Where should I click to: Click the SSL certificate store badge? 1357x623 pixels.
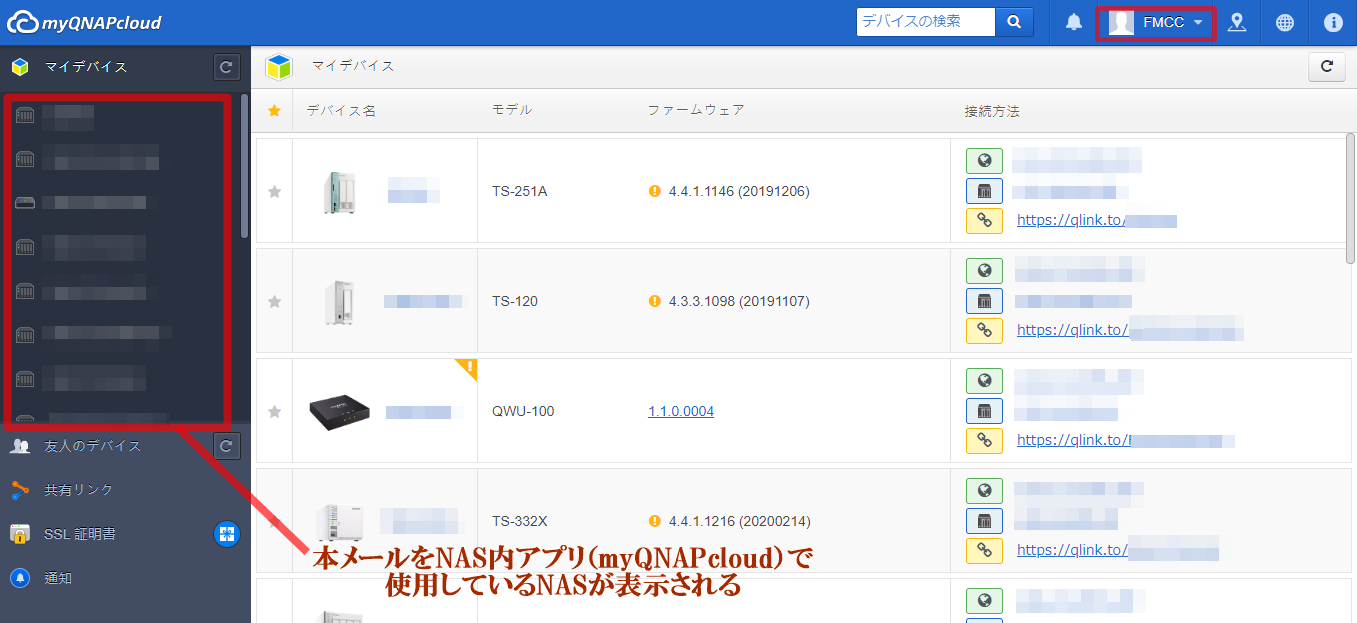(x=227, y=534)
